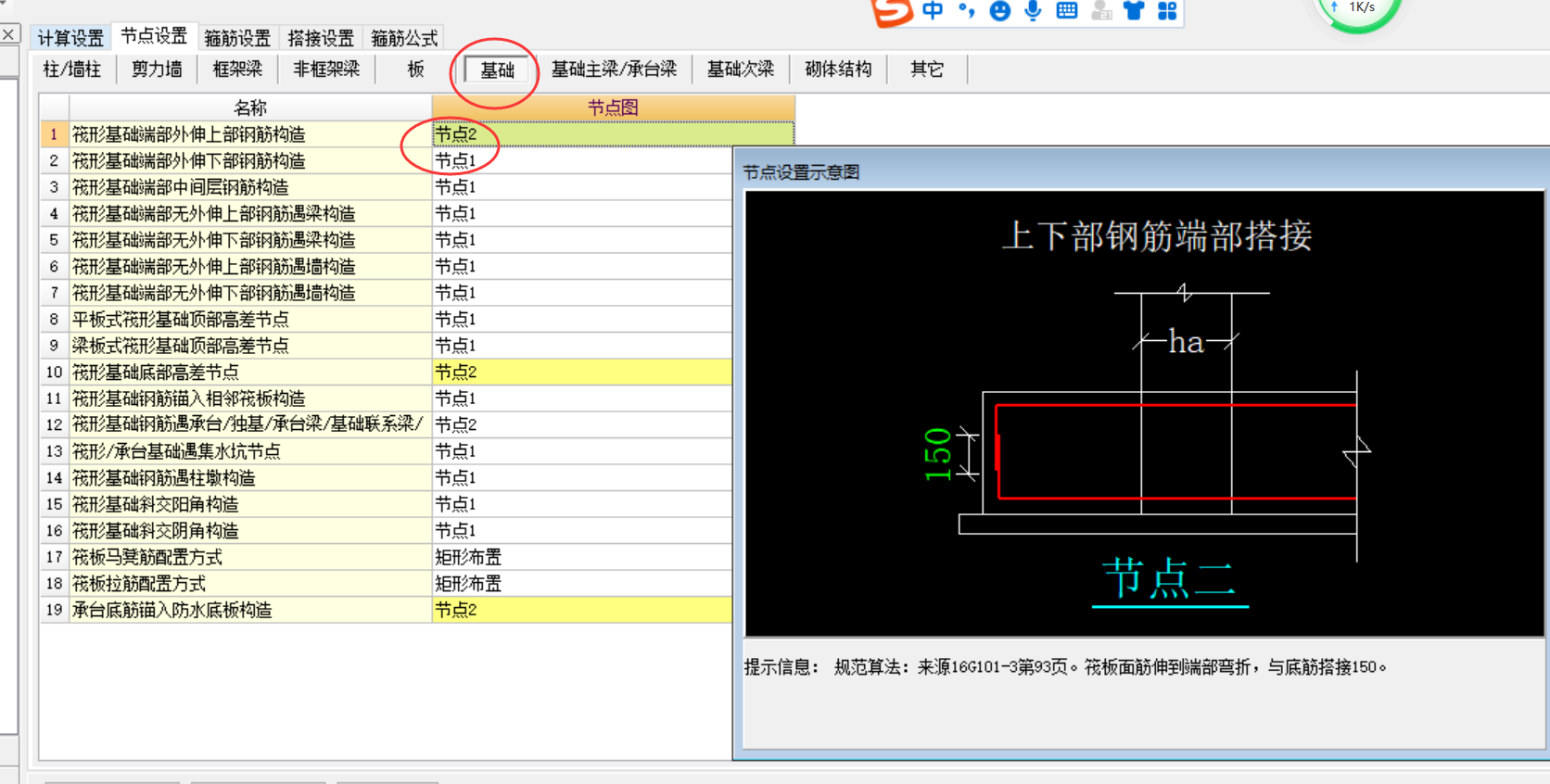Click row number 1 header cell
The image size is (1550, 784).
click(54, 134)
